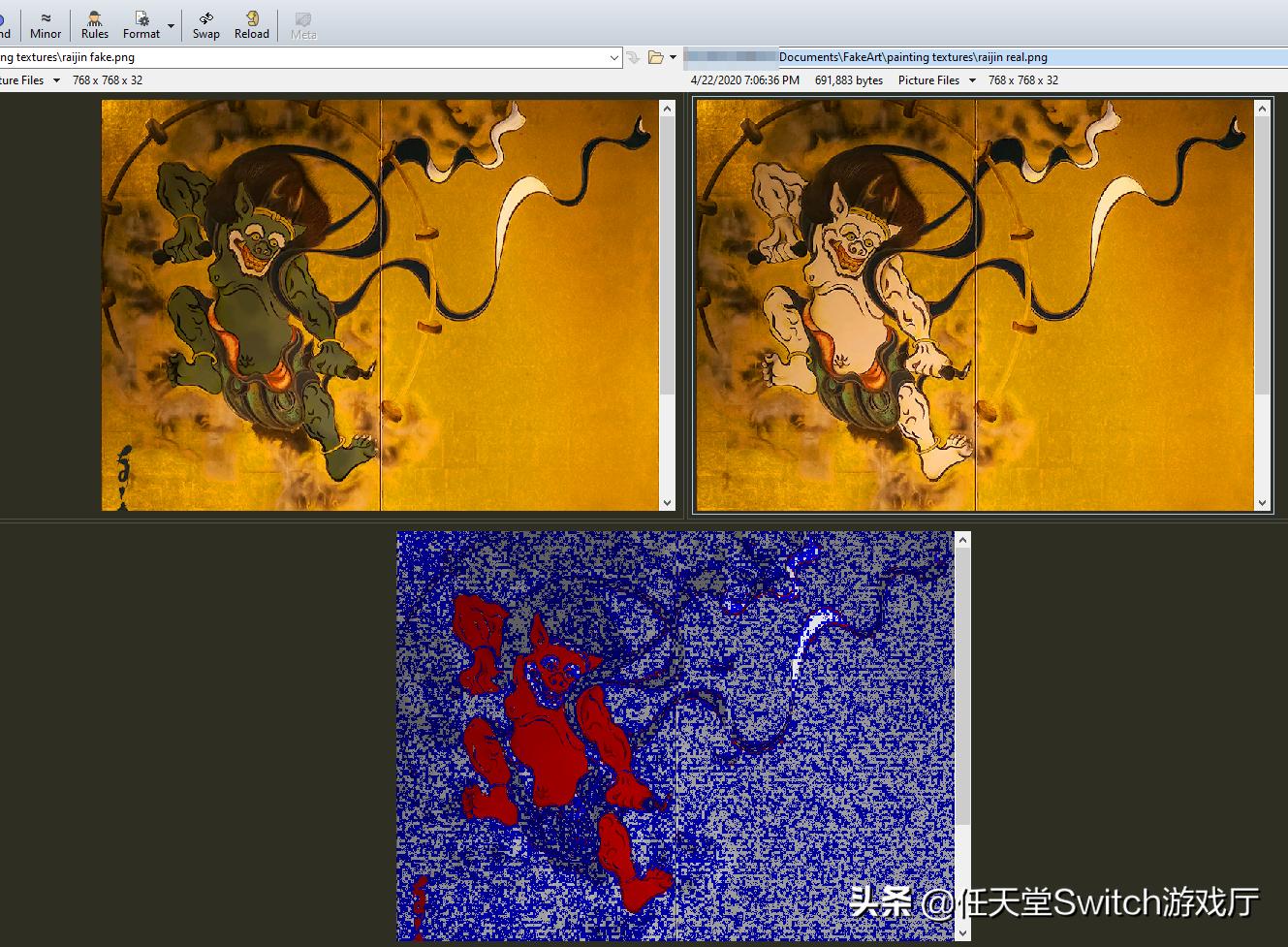Click the scroll-down arrow of right picture pane
Image resolution: width=1288 pixels, height=947 pixels.
(x=1262, y=502)
